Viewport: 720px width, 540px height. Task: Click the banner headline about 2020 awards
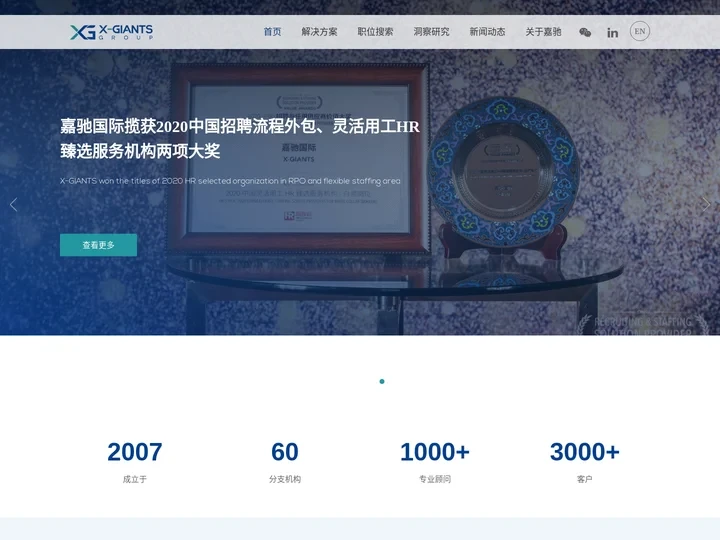point(240,138)
